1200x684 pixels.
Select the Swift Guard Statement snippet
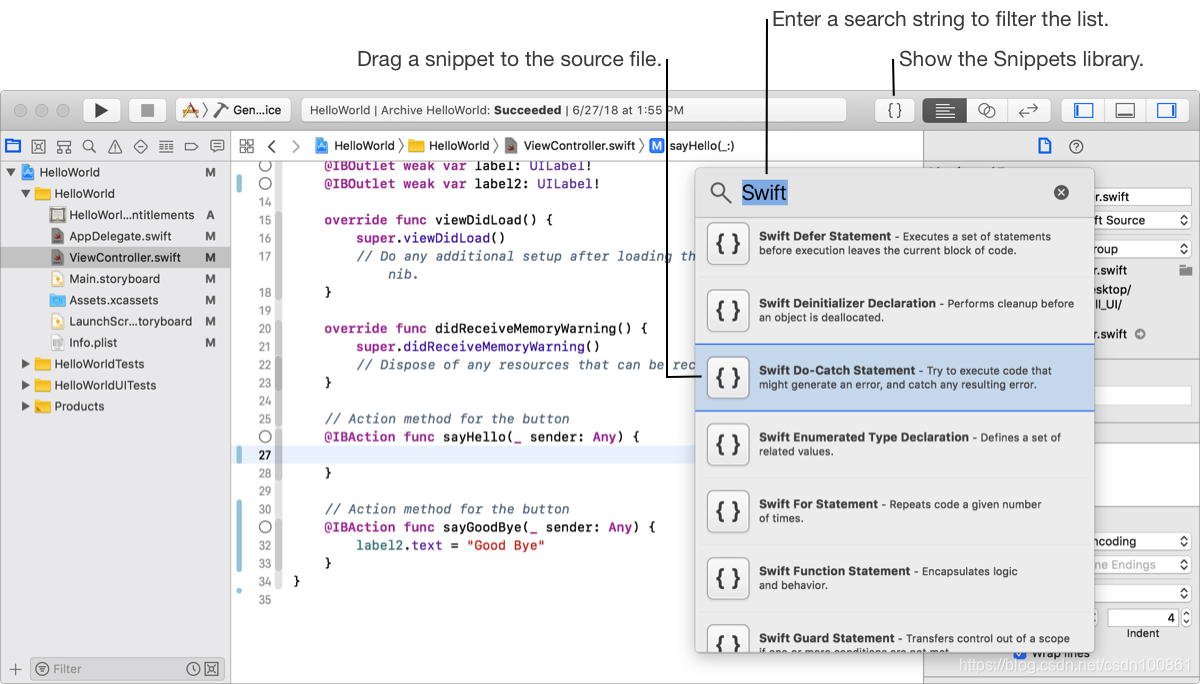click(x=894, y=634)
